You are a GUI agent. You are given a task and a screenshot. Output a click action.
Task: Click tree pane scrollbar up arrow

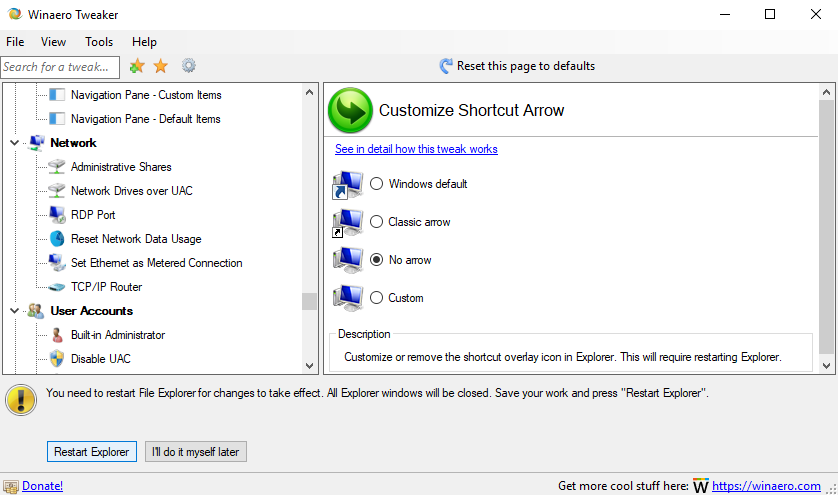(309, 92)
